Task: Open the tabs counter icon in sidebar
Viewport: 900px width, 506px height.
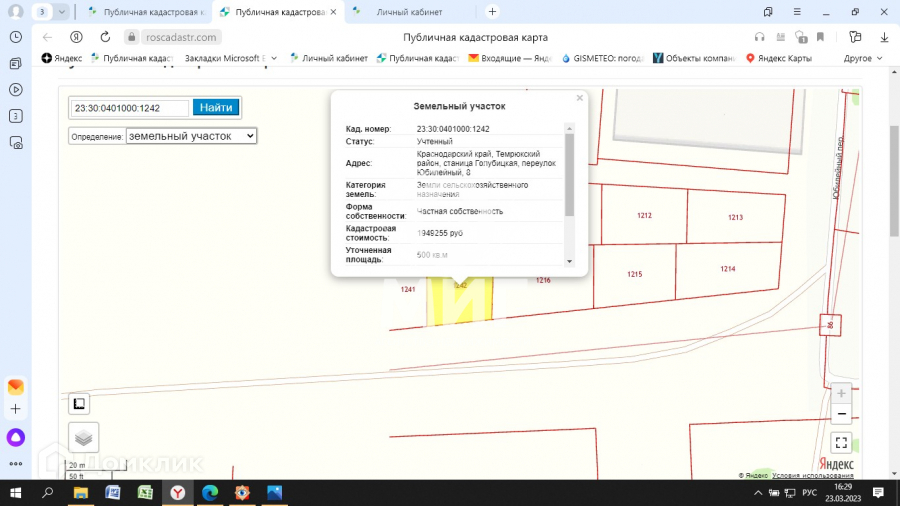Action: pyautogui.click(x=16, y=116)
